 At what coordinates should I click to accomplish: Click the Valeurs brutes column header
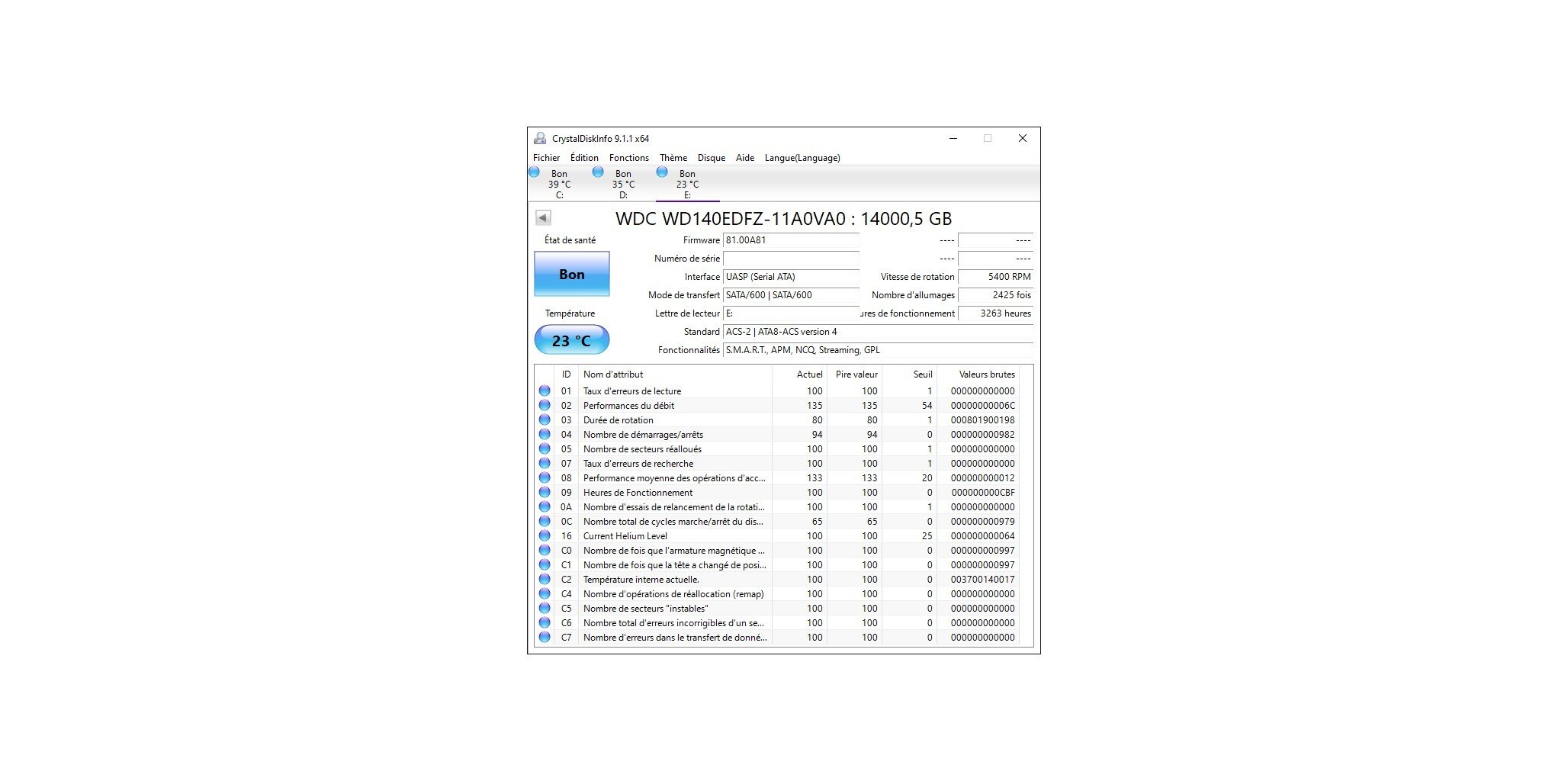pyautogui.click(x=978, y=374)
